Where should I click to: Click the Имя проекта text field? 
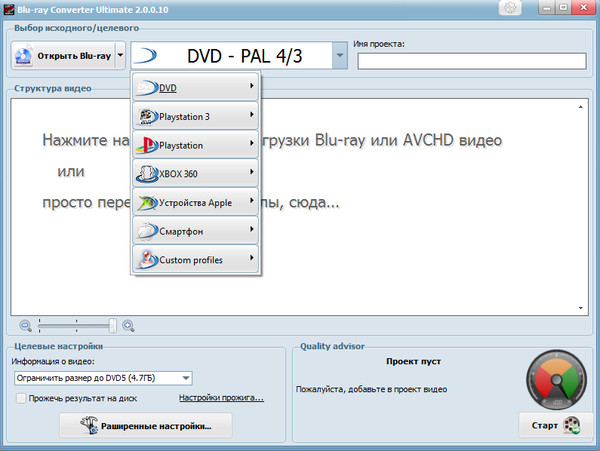[471, 61]
